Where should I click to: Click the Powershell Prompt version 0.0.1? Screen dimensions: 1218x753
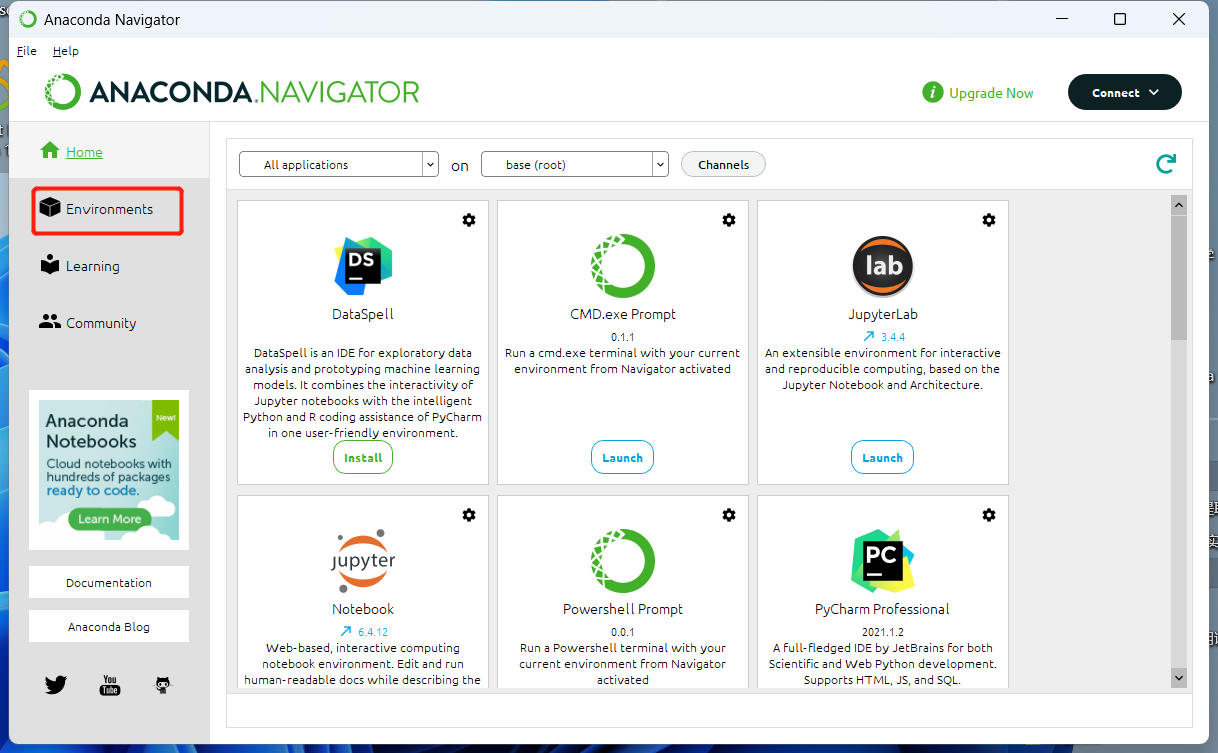click(623, 632)
